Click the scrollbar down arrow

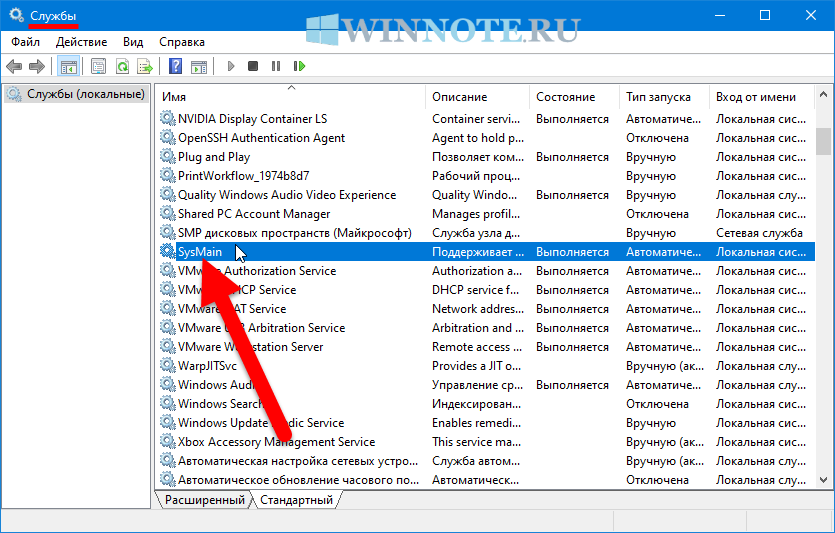tap(823, 480)
